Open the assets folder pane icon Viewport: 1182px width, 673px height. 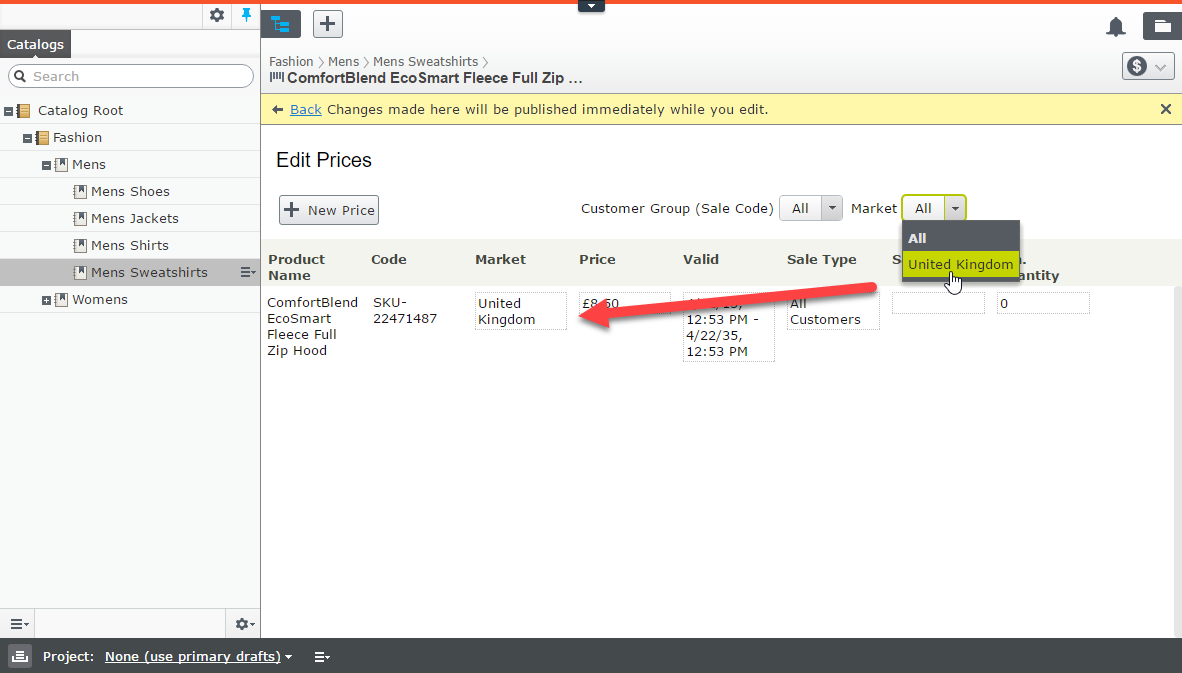coord(1161,27)
